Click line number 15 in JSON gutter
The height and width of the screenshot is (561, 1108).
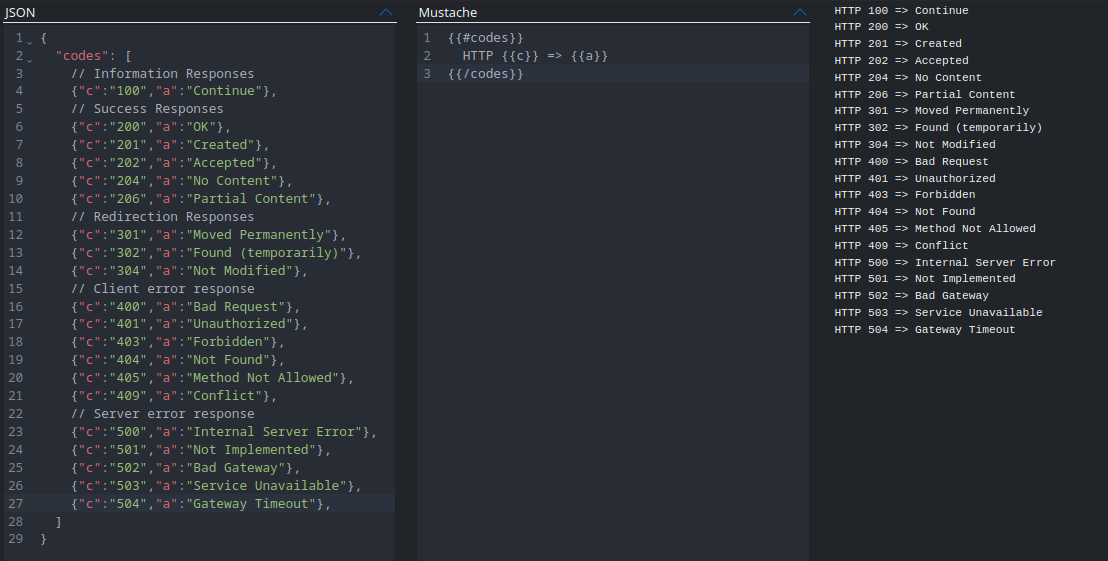click(15, 289)
